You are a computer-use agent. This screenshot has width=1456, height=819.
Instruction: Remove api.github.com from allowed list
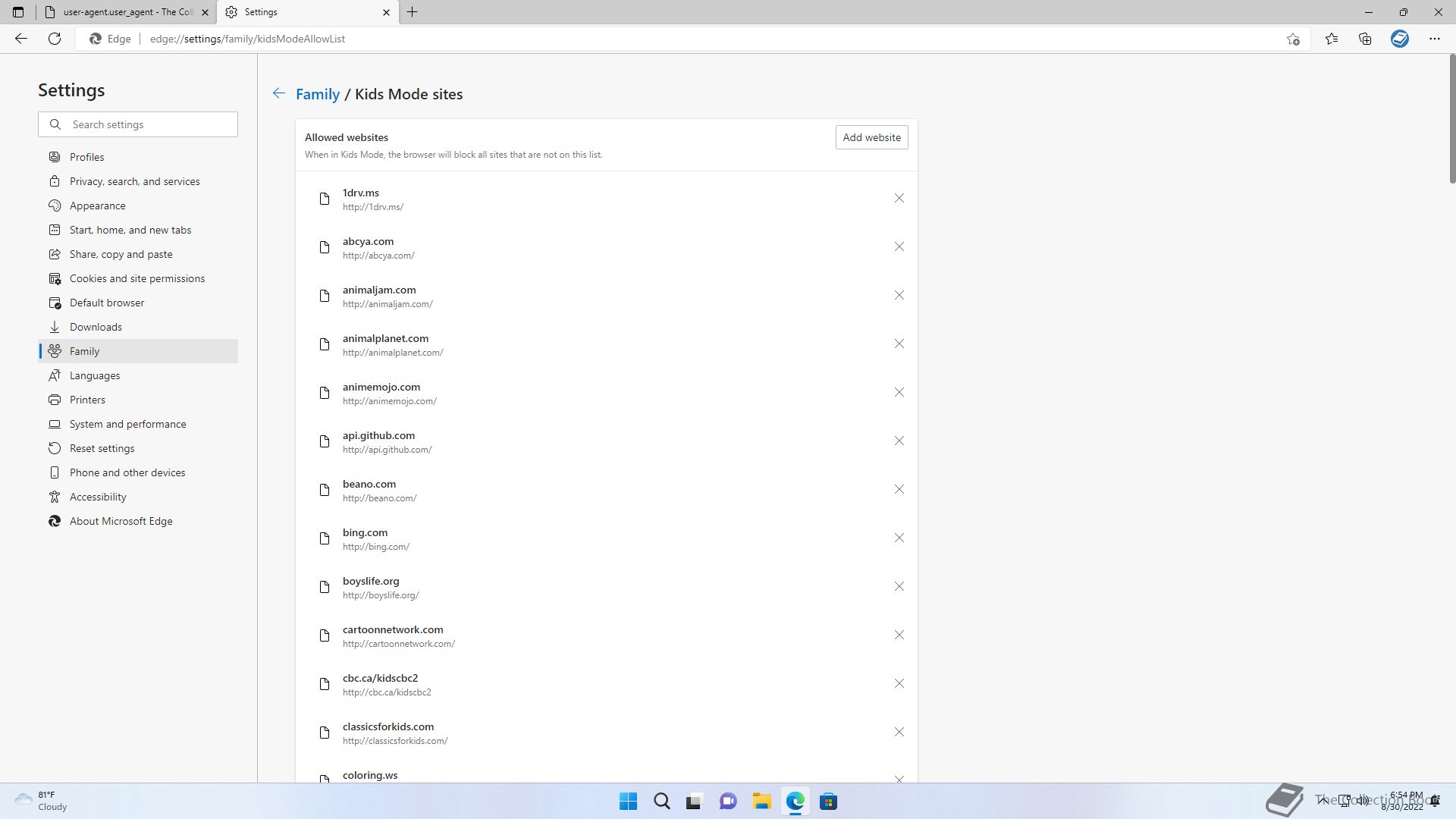899,441
